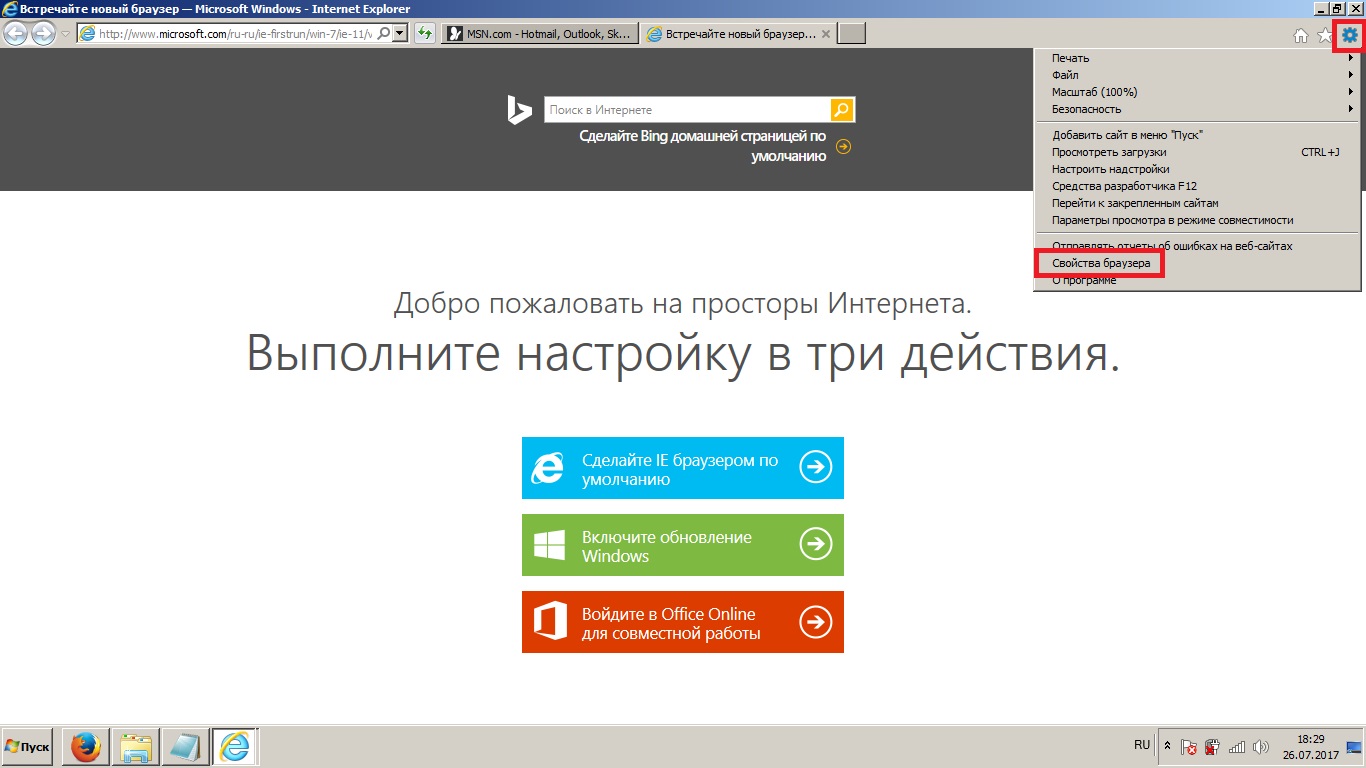Screen dimensions: 1366x768
Task: Open the Home page icon
Action: 1301,35
